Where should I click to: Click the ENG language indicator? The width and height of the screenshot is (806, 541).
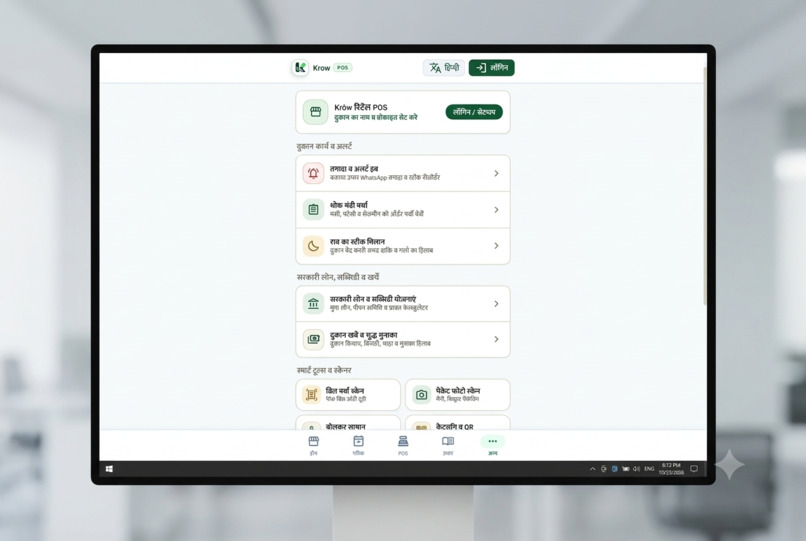pyautogui.click(x=649, y=469)
